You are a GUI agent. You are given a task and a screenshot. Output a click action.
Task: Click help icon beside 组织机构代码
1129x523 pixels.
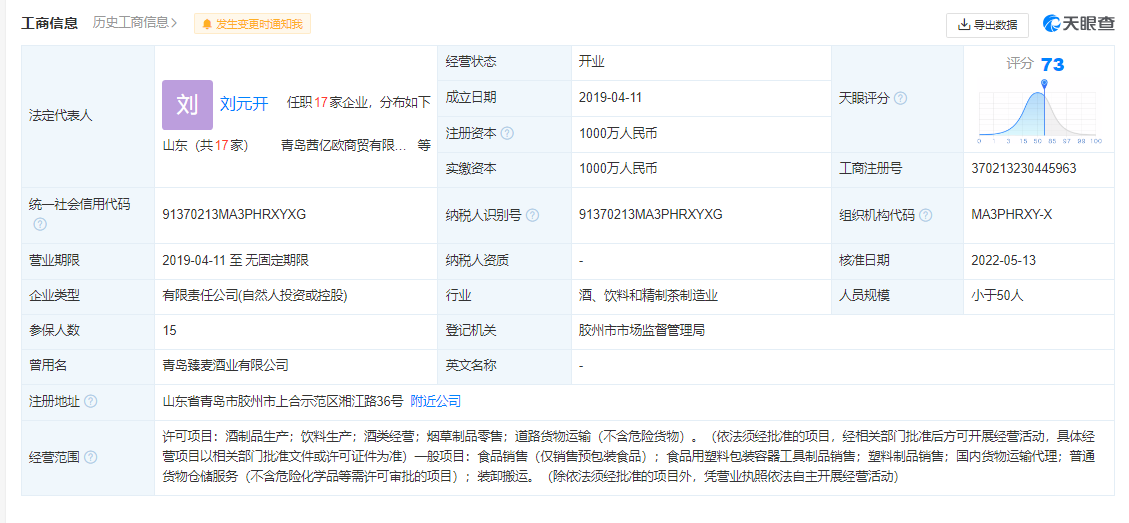(x=925, y=215)
